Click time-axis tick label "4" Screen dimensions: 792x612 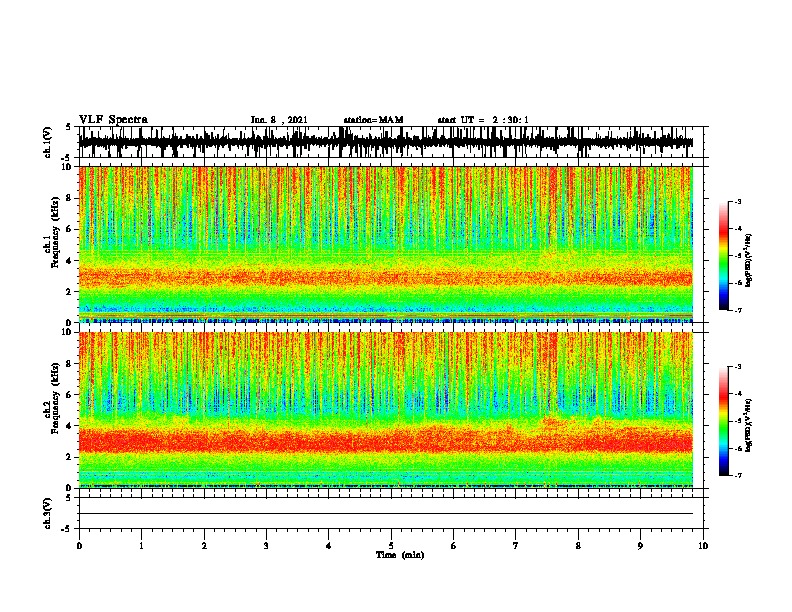tap(329, 546)
